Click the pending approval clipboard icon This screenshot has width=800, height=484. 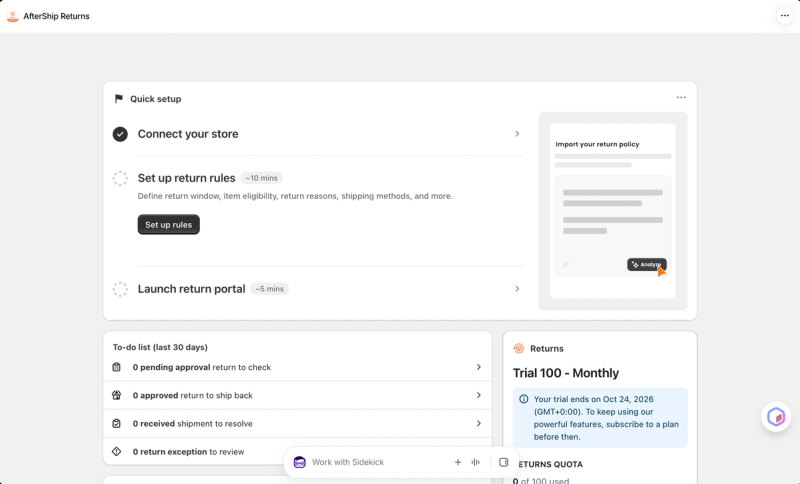coord(117,367)
